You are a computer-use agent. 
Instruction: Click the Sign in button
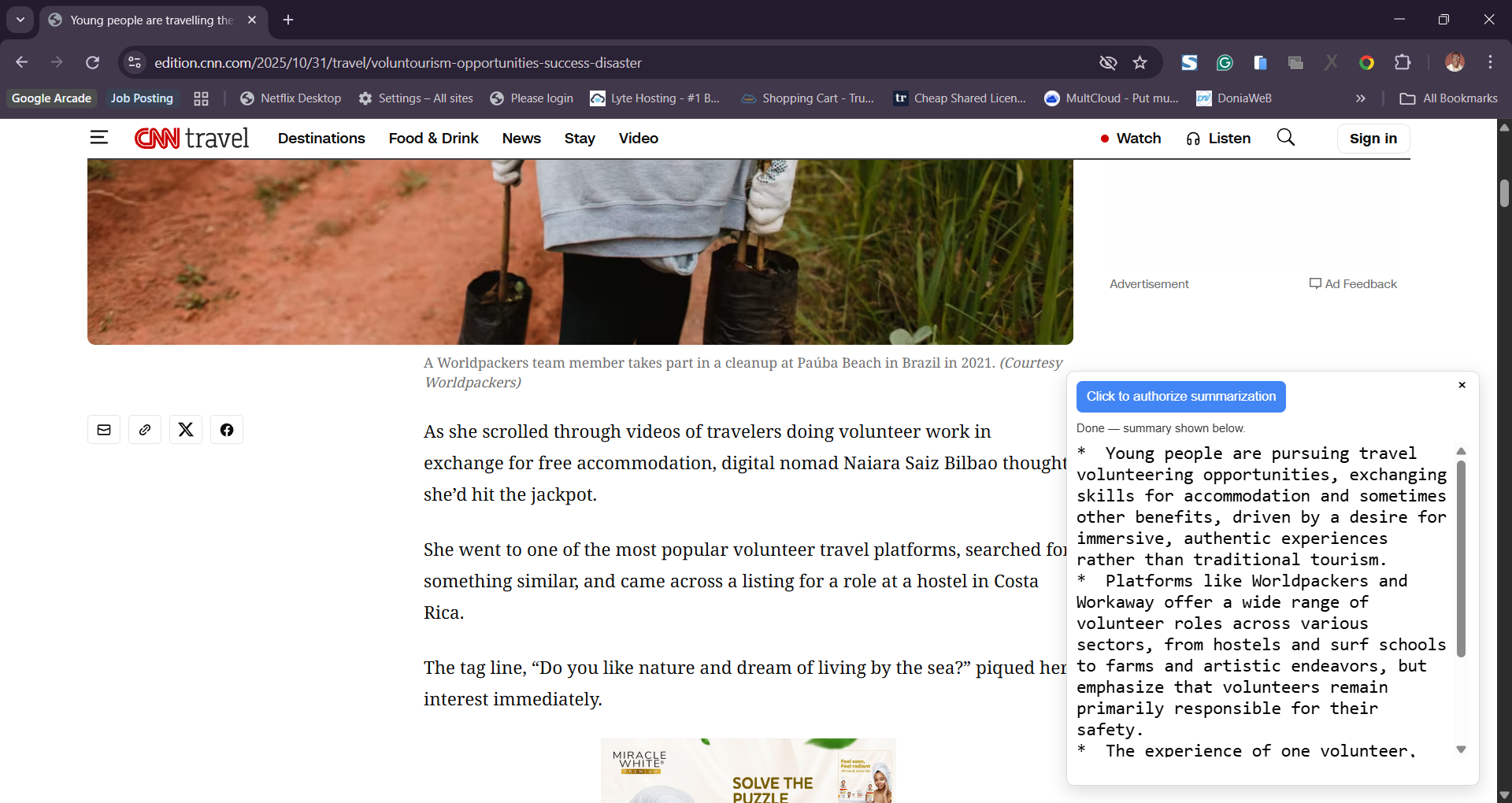click(x=1373, y=139)
